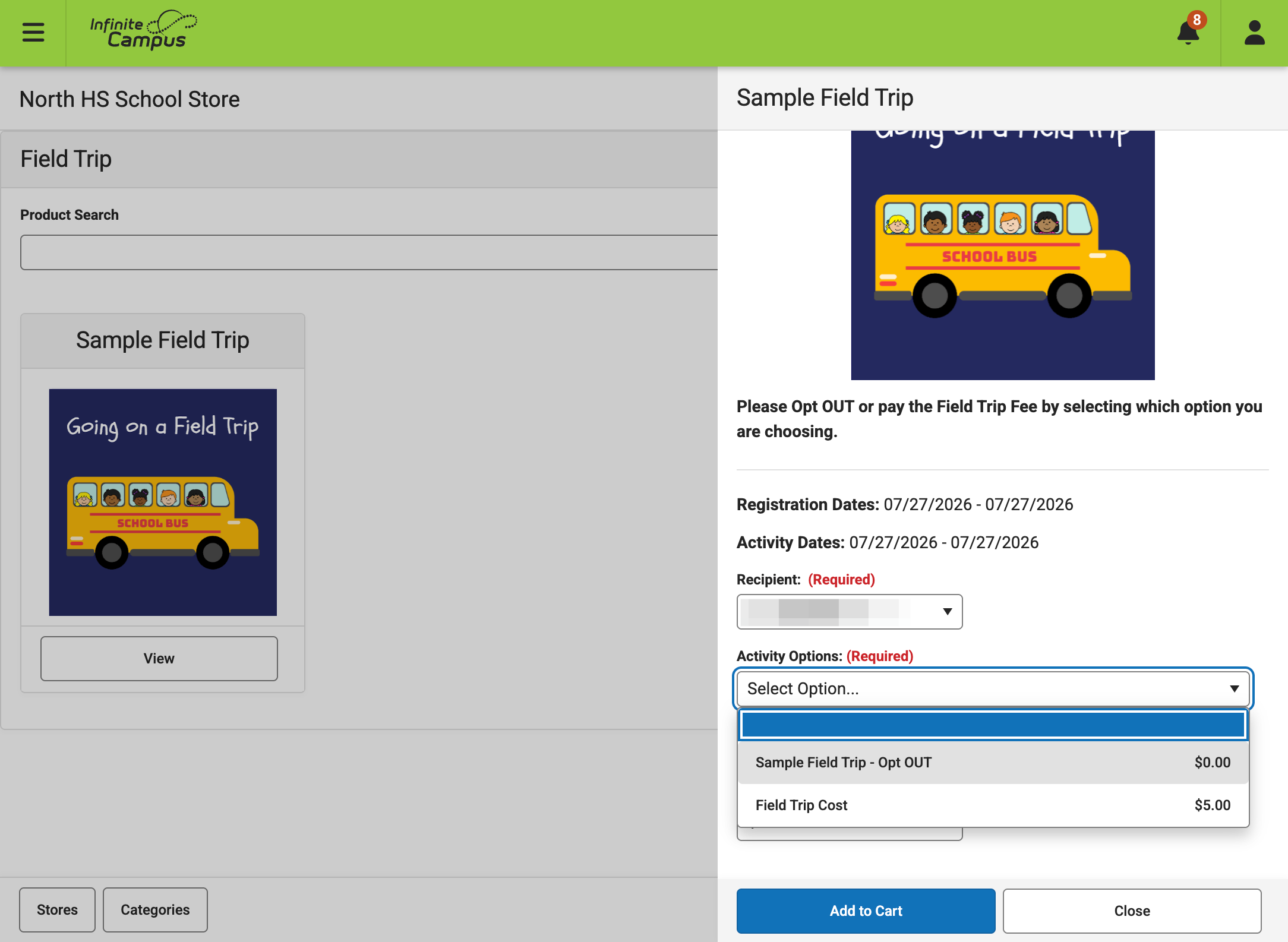This screenshot has height=942, width=1288.
Task: Open the Categories list
Action: click(155, 910)
